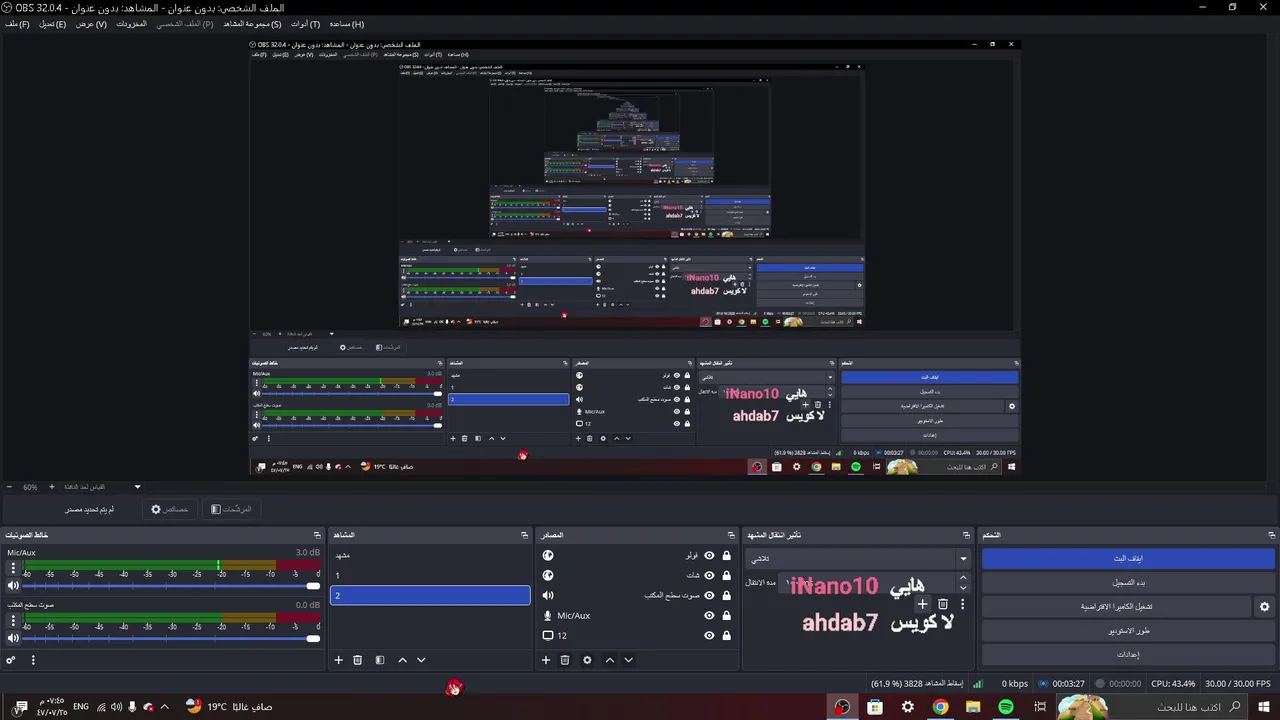The width and height of the screenshot is (1280, 720).
Task: Unlock the فولو source with its lock icon
Action: [726, 555]
